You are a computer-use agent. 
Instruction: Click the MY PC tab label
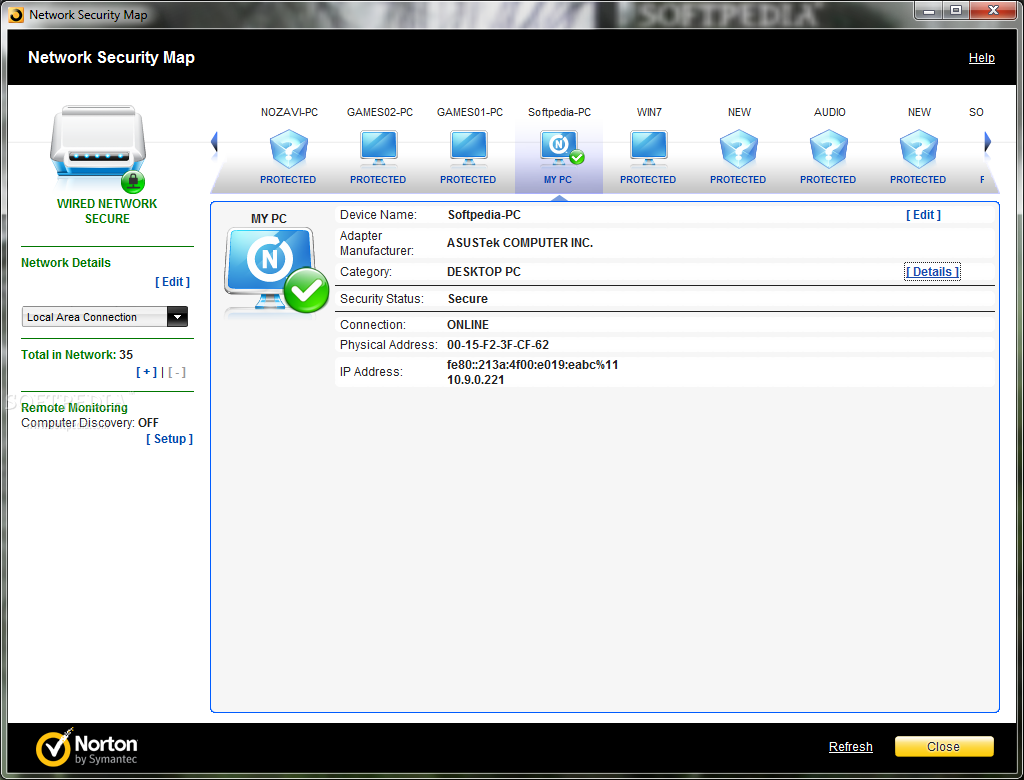(558, 180)
